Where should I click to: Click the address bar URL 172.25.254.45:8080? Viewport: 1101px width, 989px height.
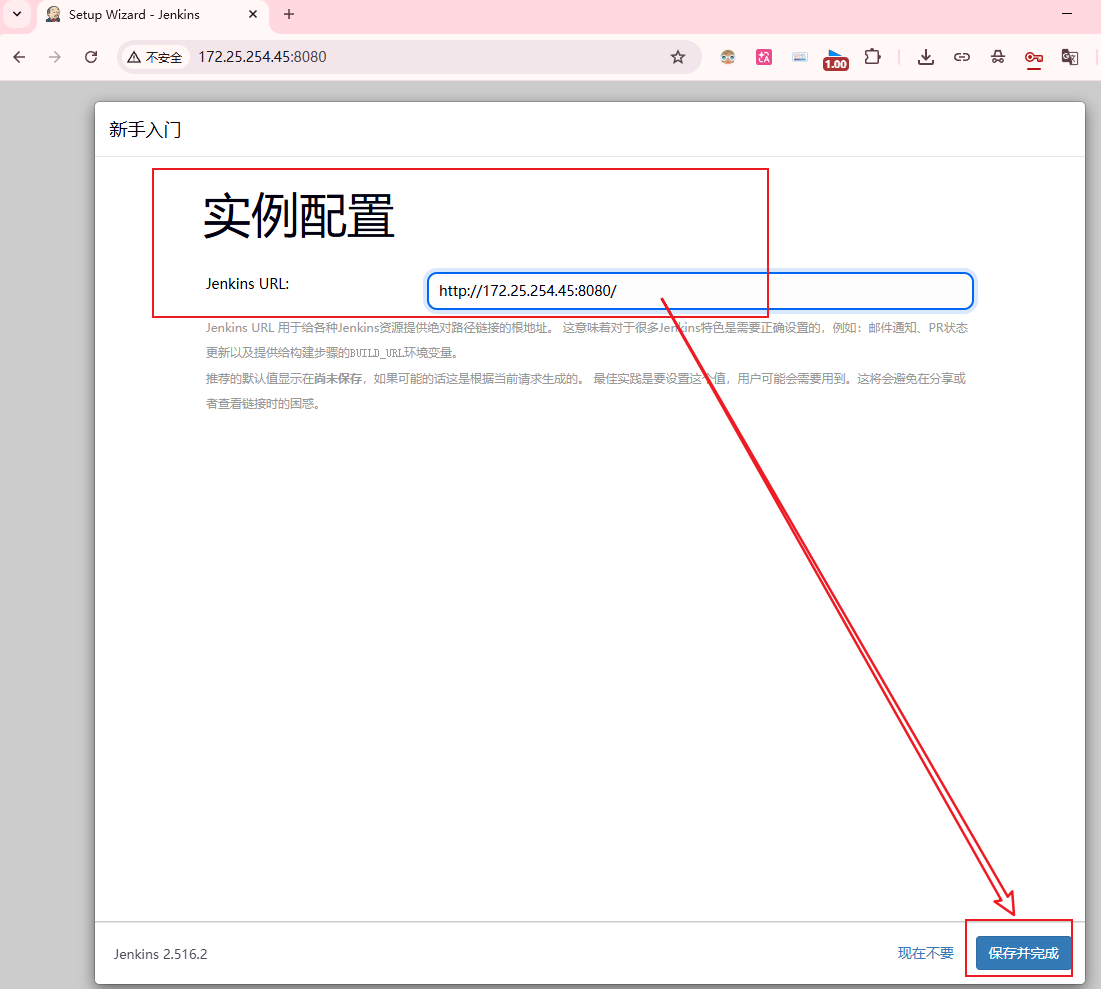[x=262, y=57]
